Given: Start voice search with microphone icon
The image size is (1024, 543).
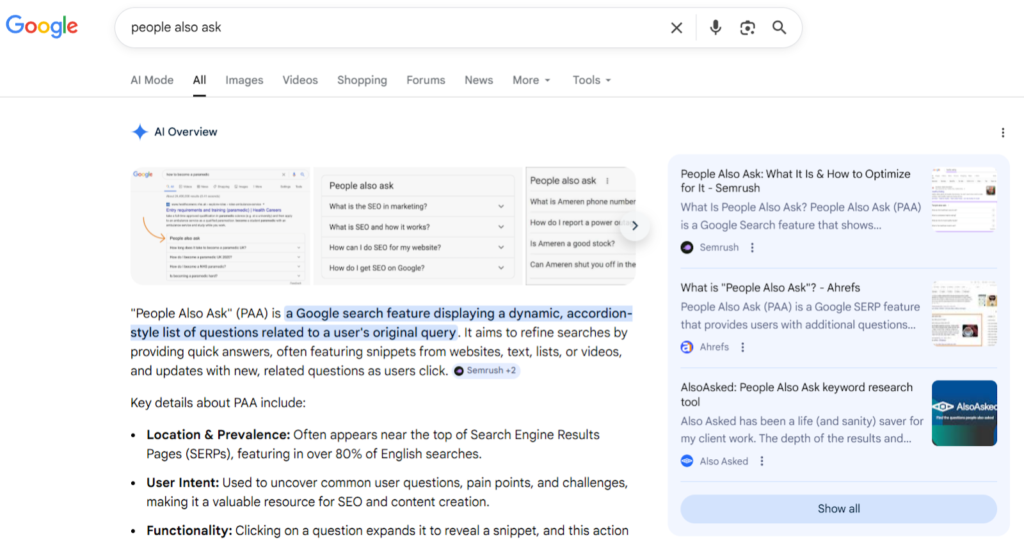Looking at the screenshot, I should (715, 28).
